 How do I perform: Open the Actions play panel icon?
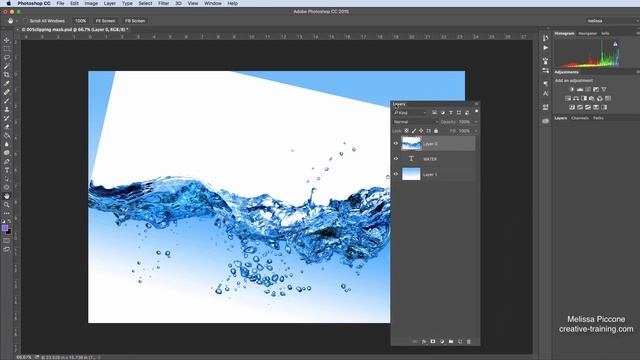[x=546, y=48]
